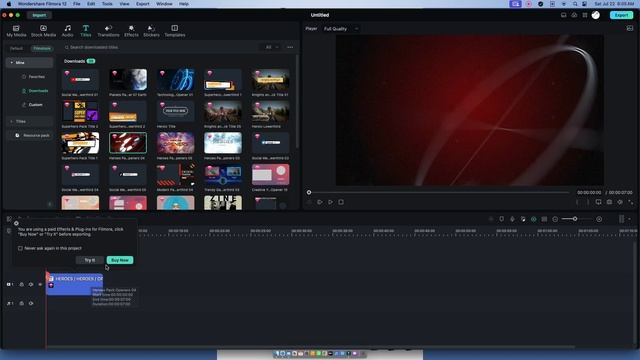
Task: Open the Templates panel
Action: pos(175,31)
